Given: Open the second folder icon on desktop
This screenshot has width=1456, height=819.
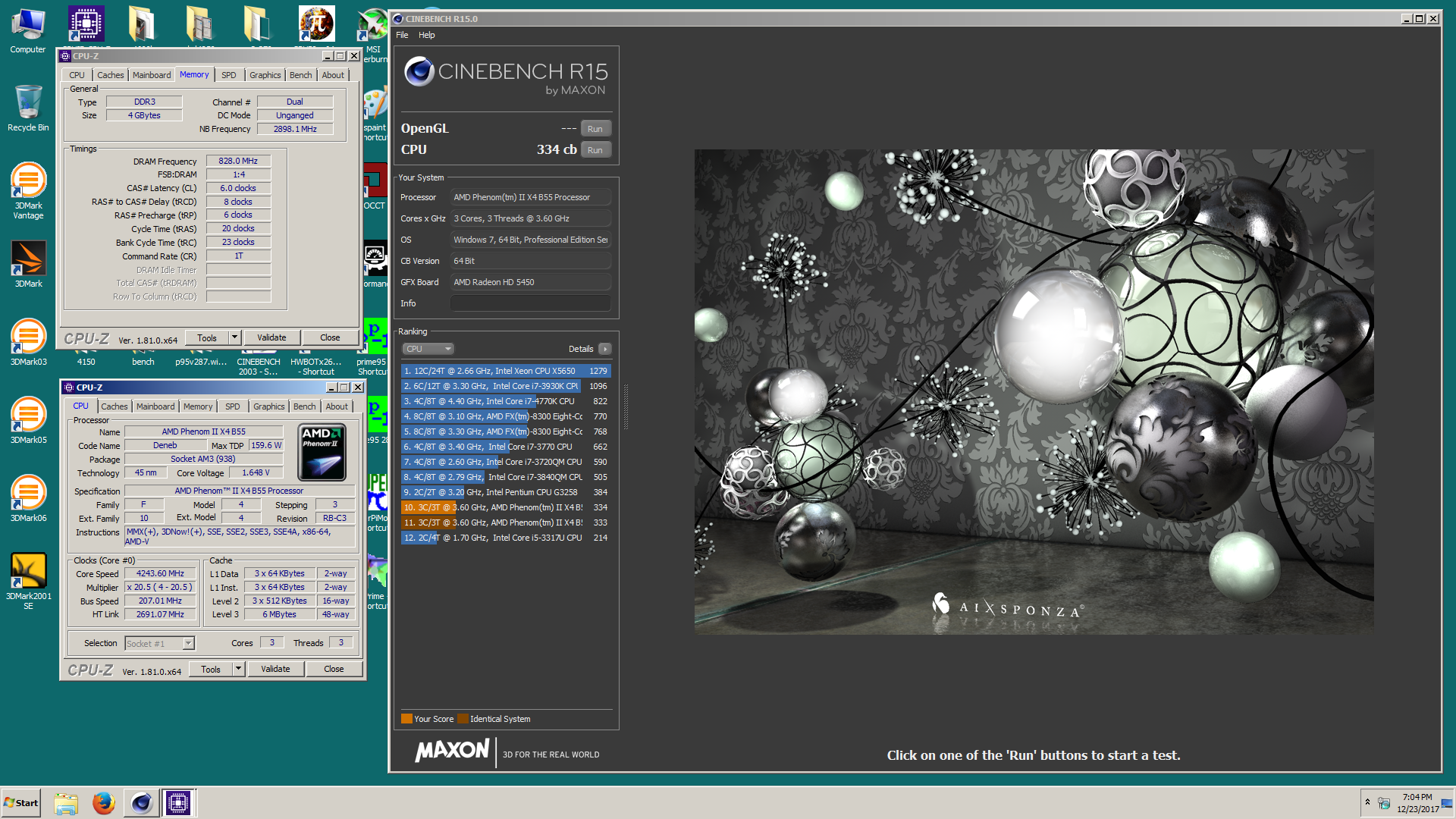Looking at the screenshot, I should (x=199, y=24).
